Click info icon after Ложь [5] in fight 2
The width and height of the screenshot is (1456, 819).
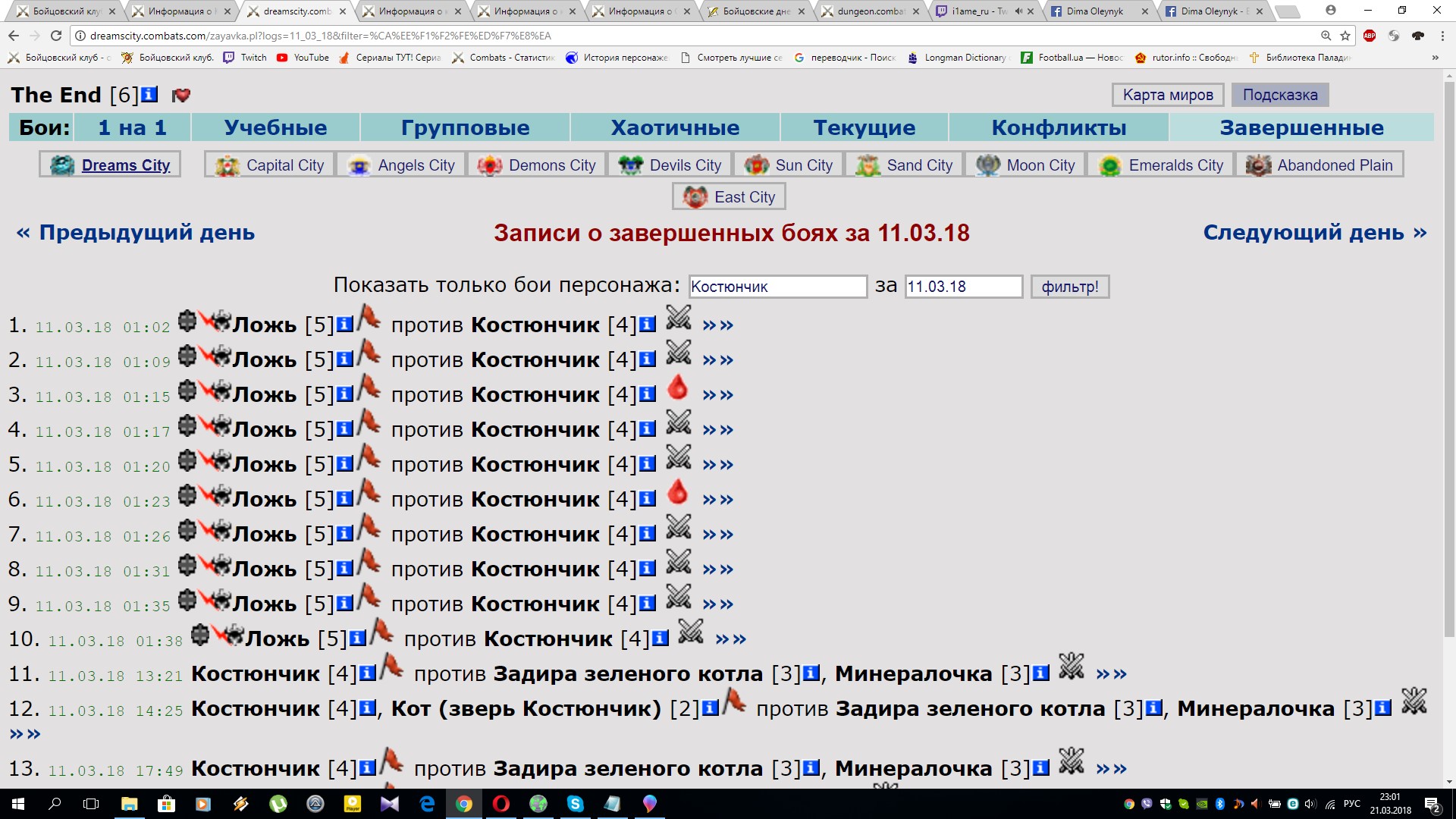click(345, 359)
